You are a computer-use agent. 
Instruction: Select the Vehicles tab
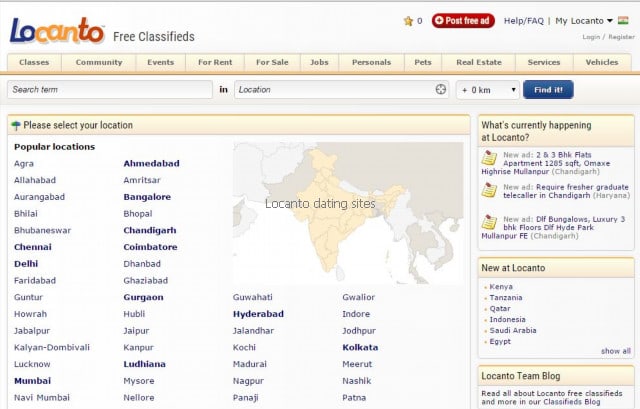pyautogui.click(x=602, y=62)
